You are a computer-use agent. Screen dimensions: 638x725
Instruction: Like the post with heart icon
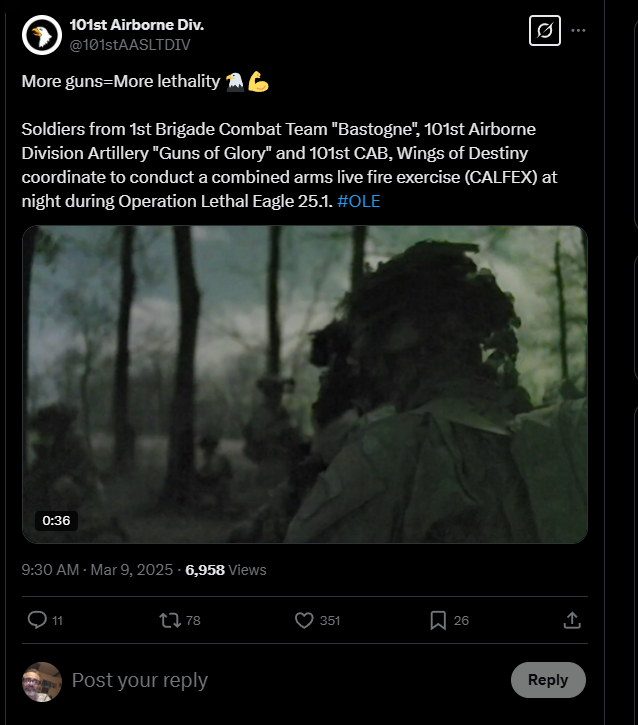304,620
